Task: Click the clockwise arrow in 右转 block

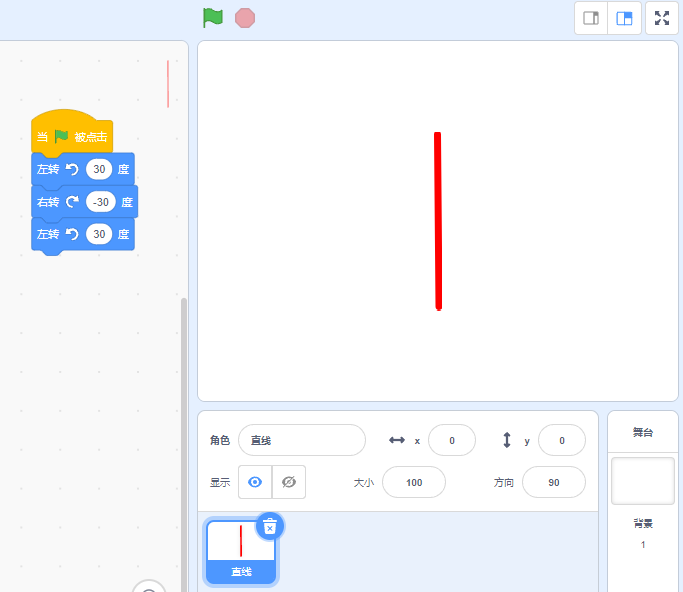Action: pyautogui.click(x=72, y=202)
